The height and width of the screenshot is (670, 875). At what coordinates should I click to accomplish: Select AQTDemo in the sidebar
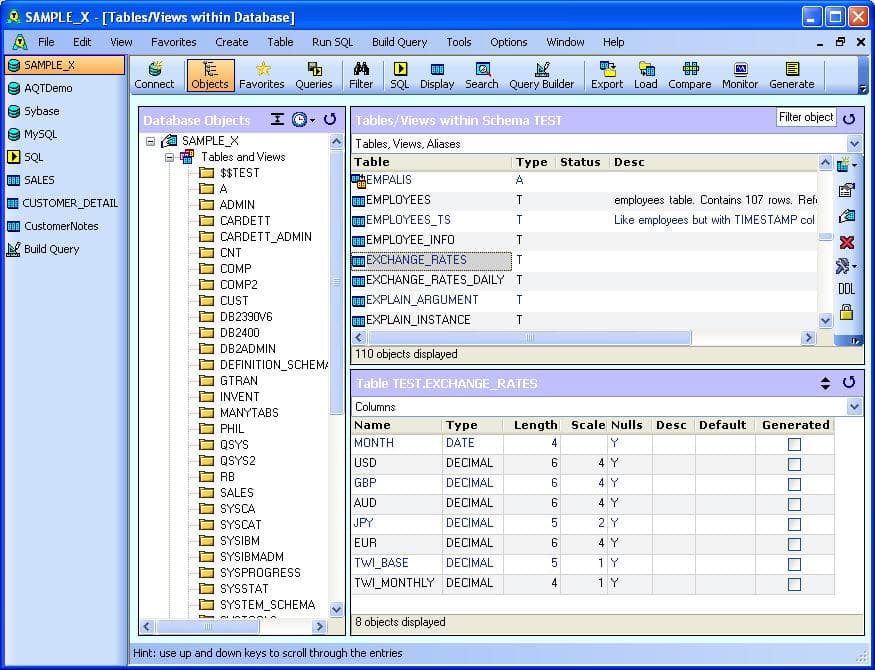coord(47,88)
